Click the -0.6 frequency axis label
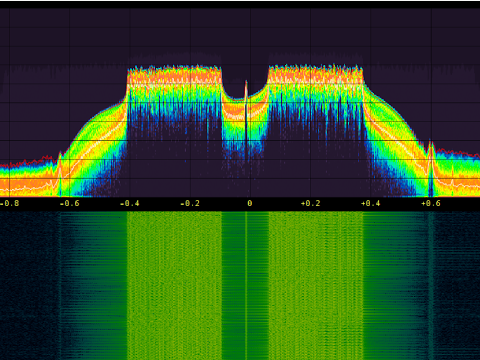This screenshot has width=480, height=360. pos(69,203)
